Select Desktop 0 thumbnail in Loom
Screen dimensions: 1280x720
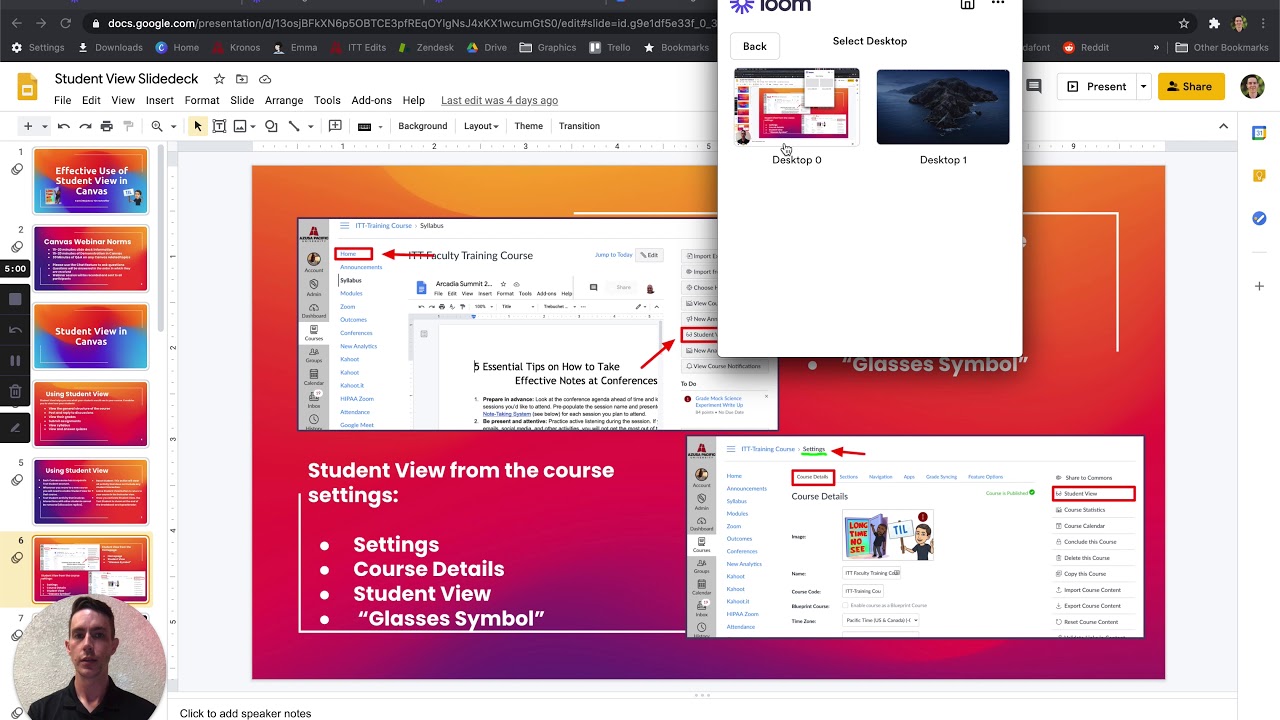(x=797, y=107)
